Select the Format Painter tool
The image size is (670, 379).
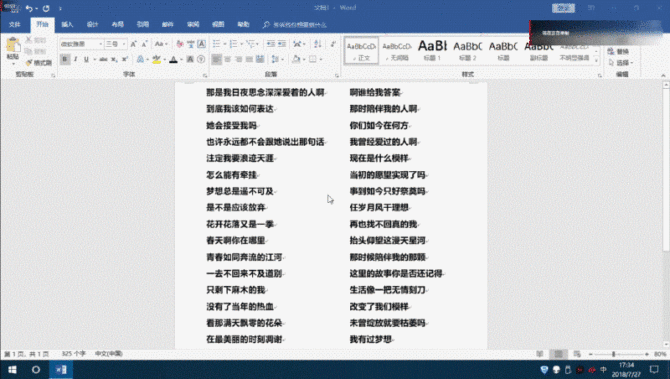point(39,62)
